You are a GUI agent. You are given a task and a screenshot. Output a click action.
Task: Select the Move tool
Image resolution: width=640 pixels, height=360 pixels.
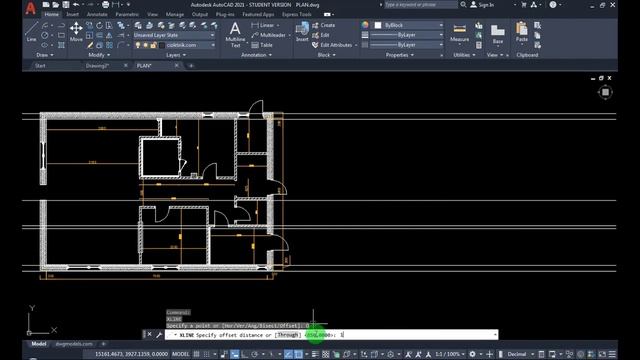click(x=76, y=32)
